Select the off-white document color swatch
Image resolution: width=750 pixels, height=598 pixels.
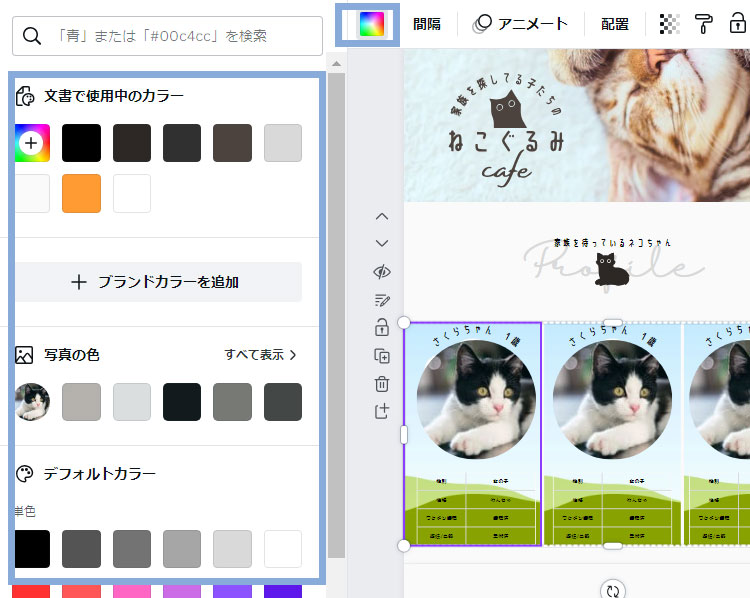click(32, 193)
